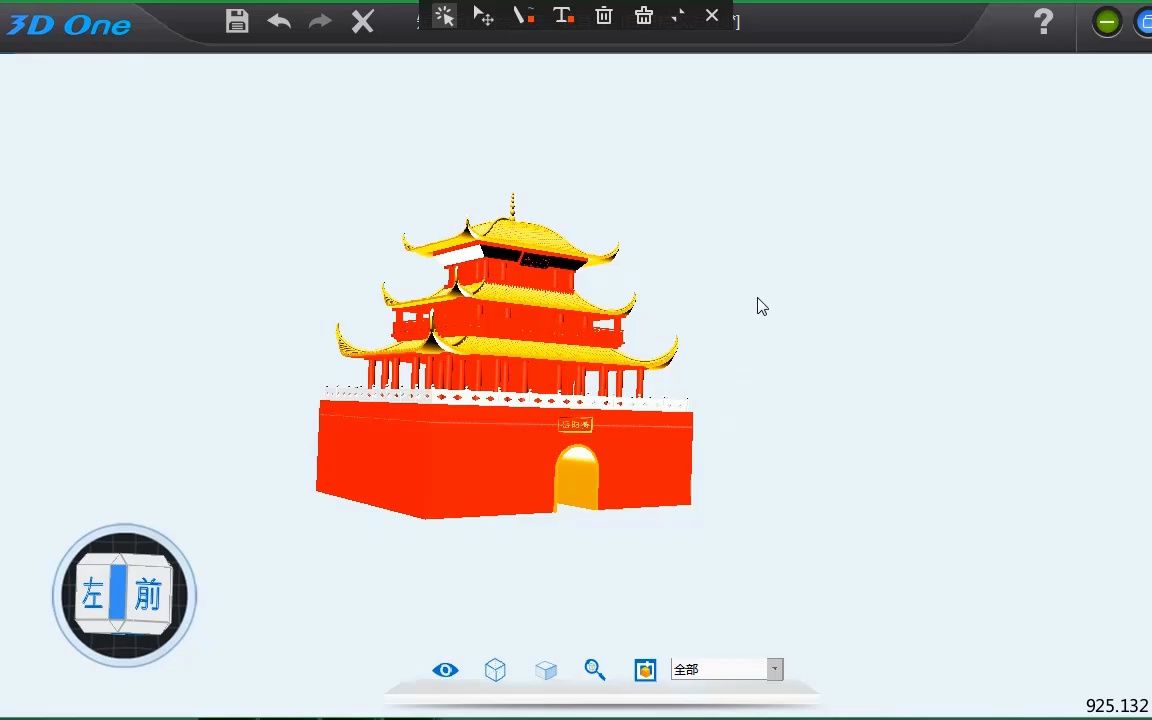Image resolution: width=1152 pixels, height=720 pixels.
Task: Toggle wireframe view with the outline cube
Action: tap(495, 669)
